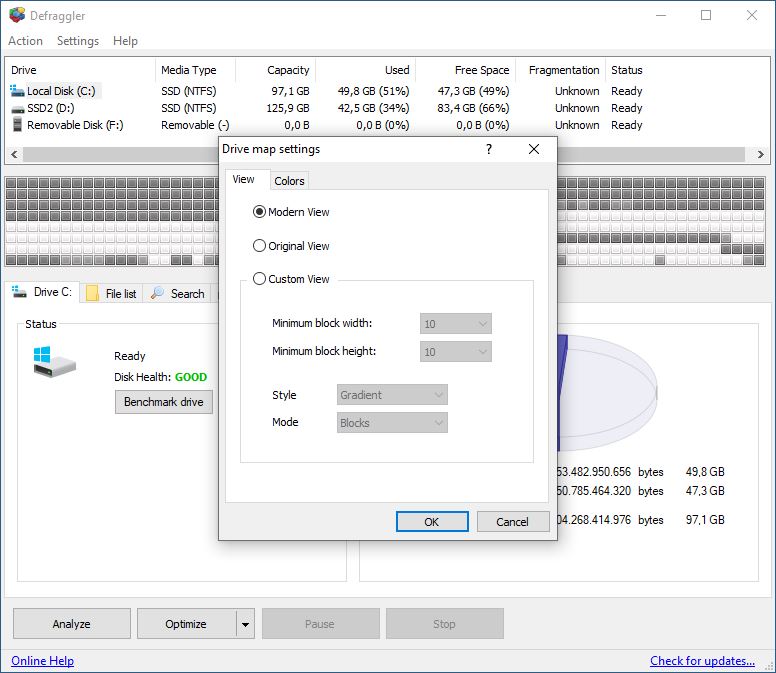The image size is (776, 673).
Task: Click the Disk Health GOOD label
Action: coord(160,377)
